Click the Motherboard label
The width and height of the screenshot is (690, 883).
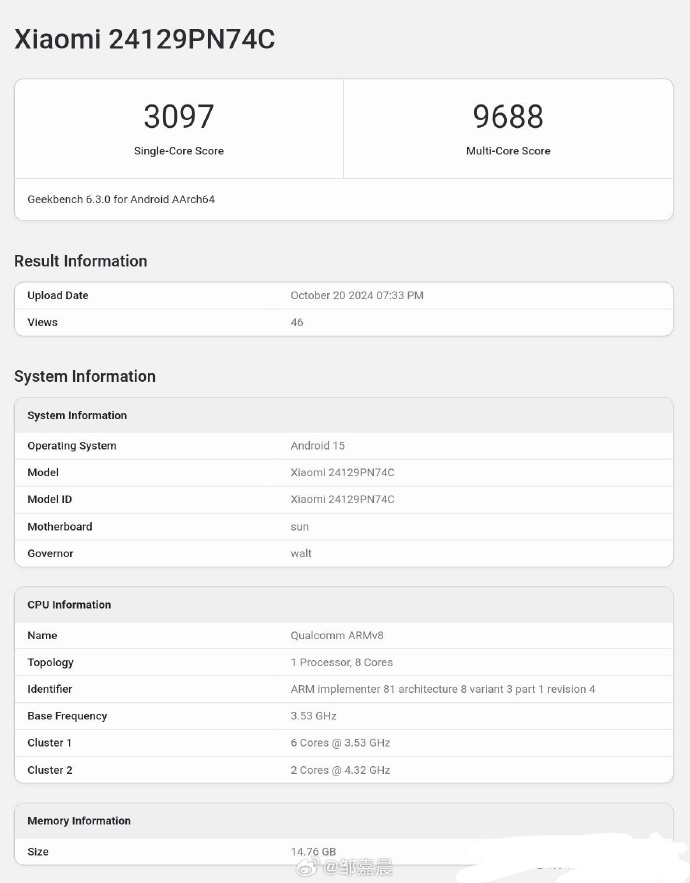click(x=60, y=527)
